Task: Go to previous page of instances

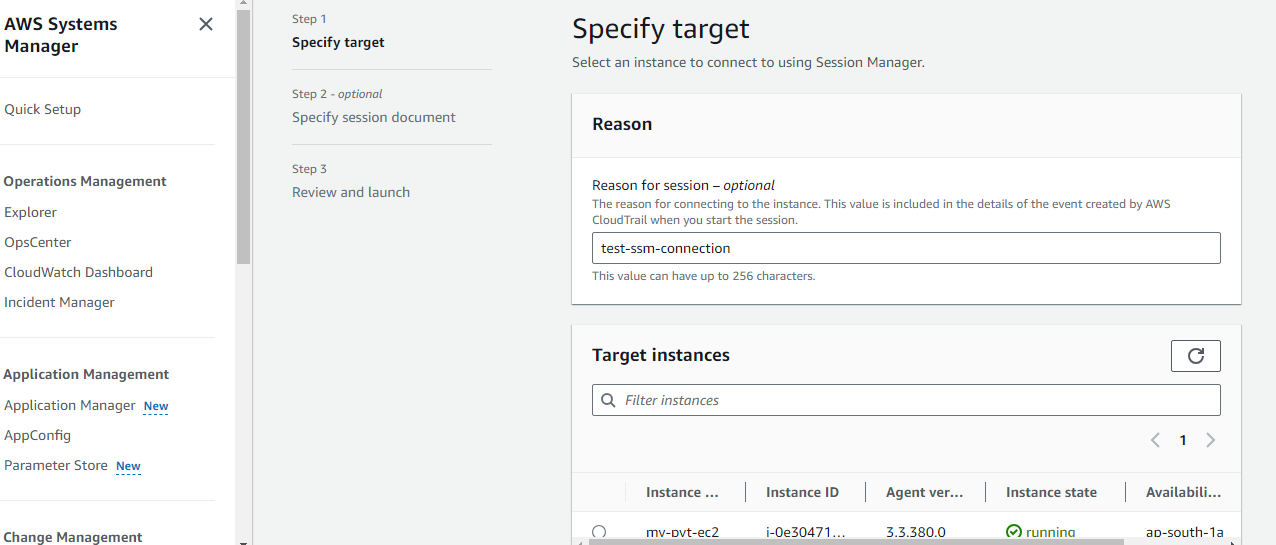Action: [1155, 440]
